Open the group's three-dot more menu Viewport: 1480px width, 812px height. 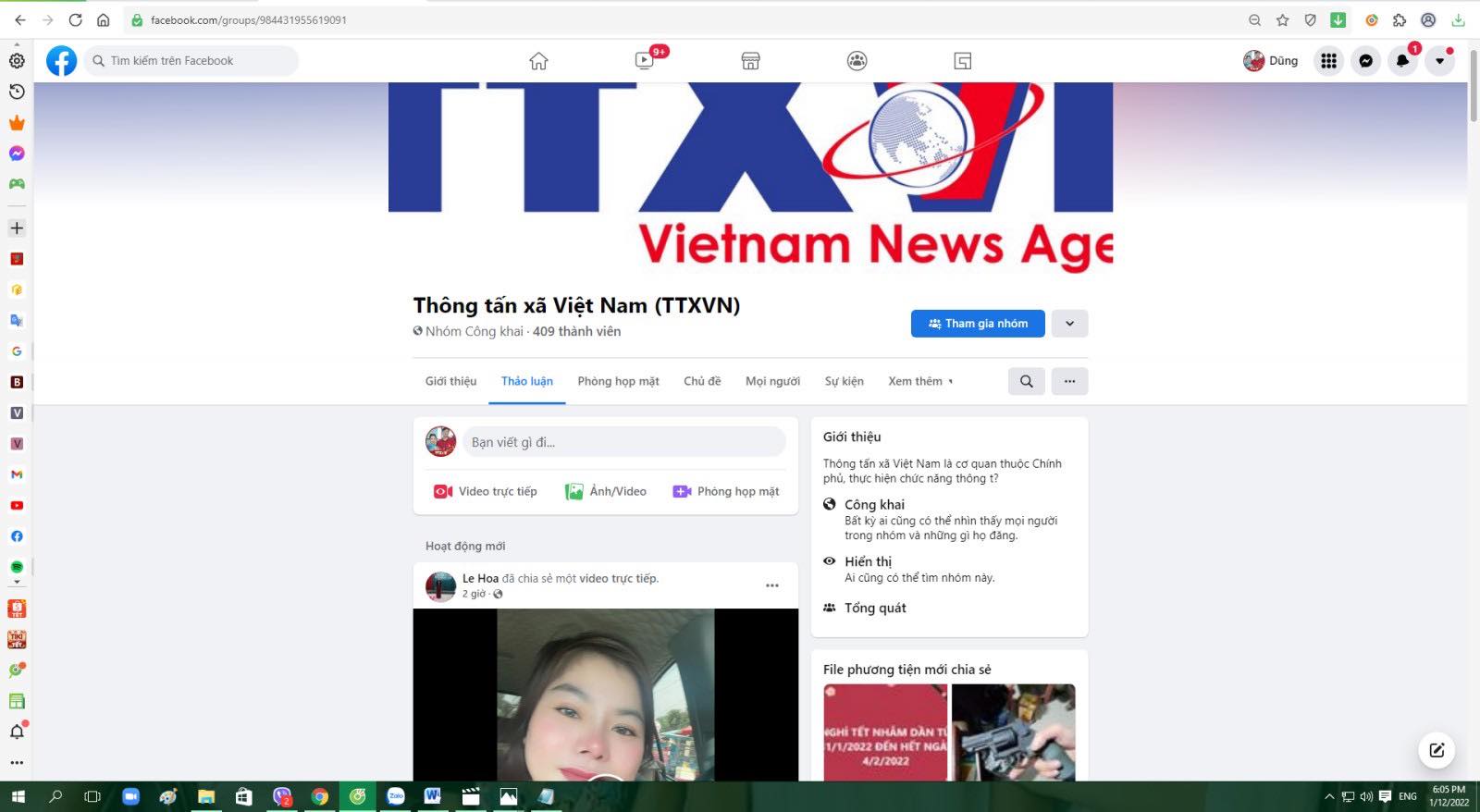coord(1069,381)
